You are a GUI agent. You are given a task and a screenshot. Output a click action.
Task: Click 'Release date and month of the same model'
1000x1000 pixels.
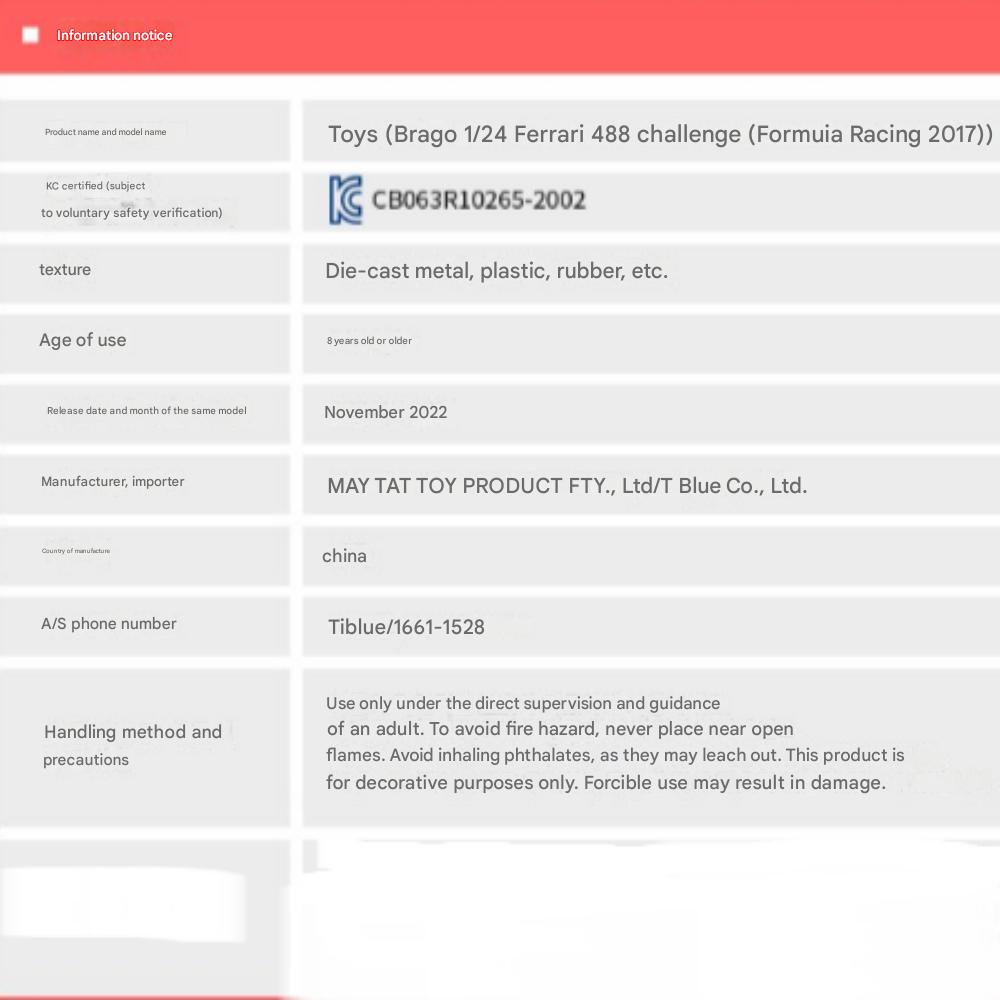click(x=147, y=411)
